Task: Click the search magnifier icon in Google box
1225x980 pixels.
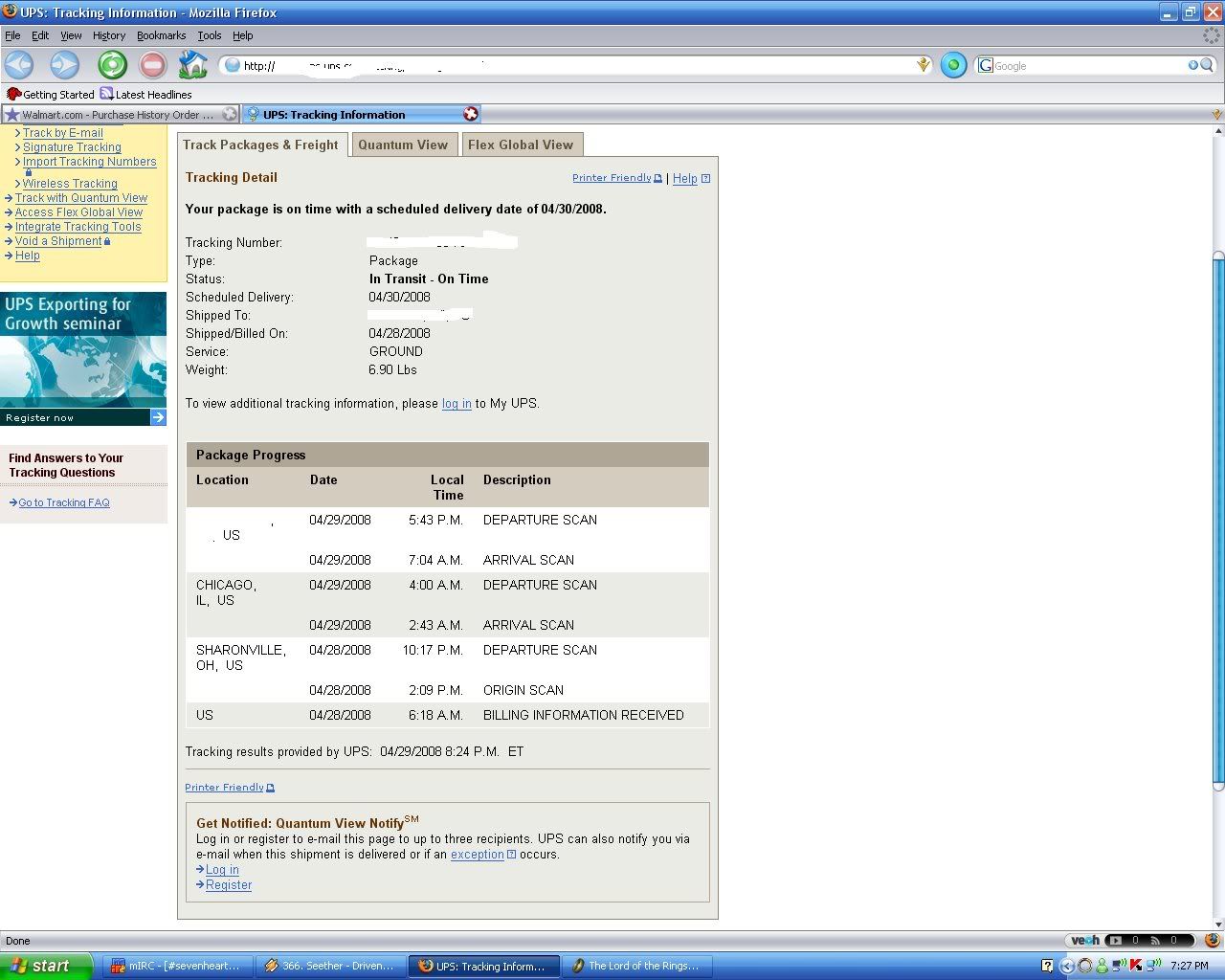Action: pyautogui.click(x=1207, y=65)
